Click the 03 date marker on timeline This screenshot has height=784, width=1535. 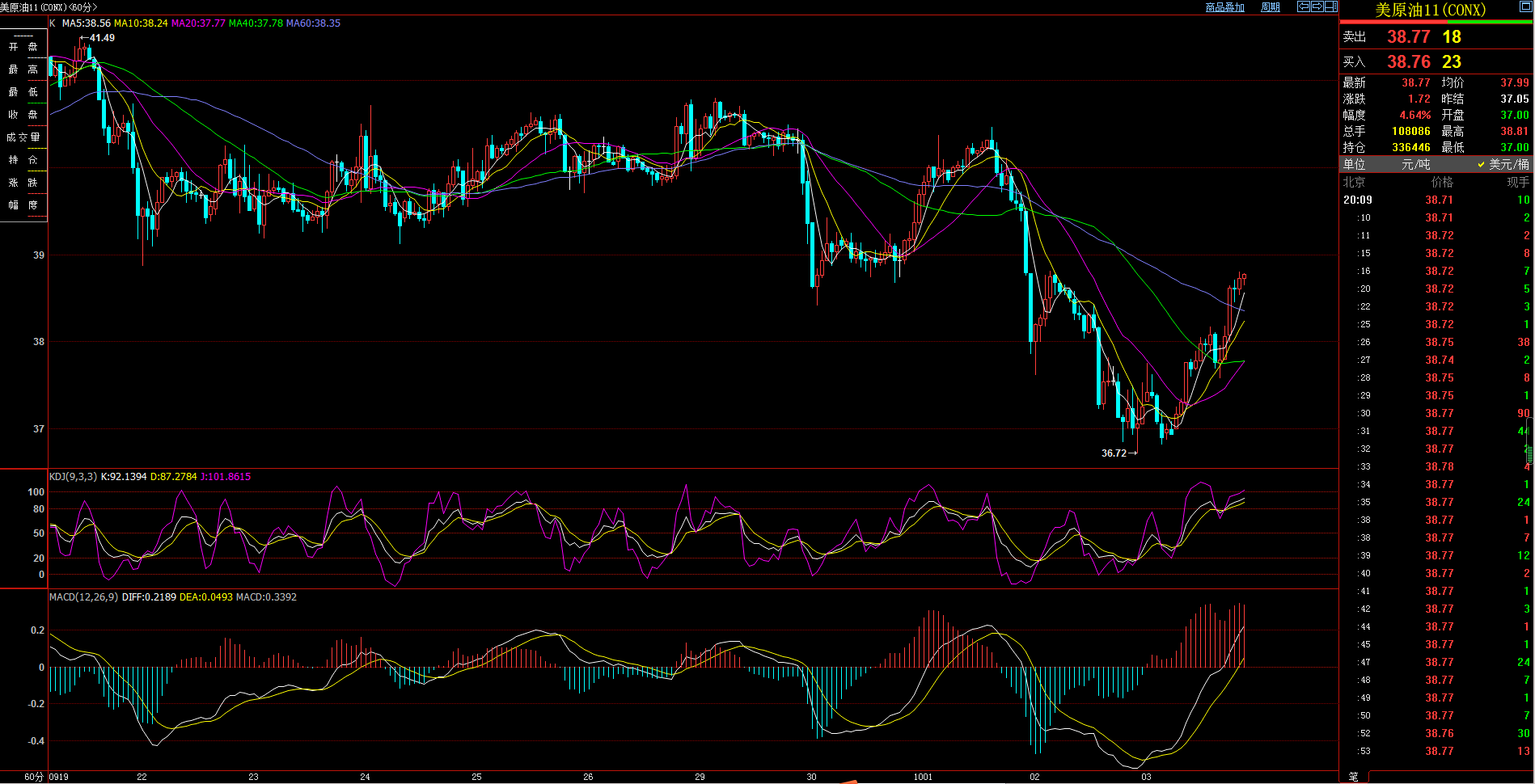click(x=1146, y=777)
